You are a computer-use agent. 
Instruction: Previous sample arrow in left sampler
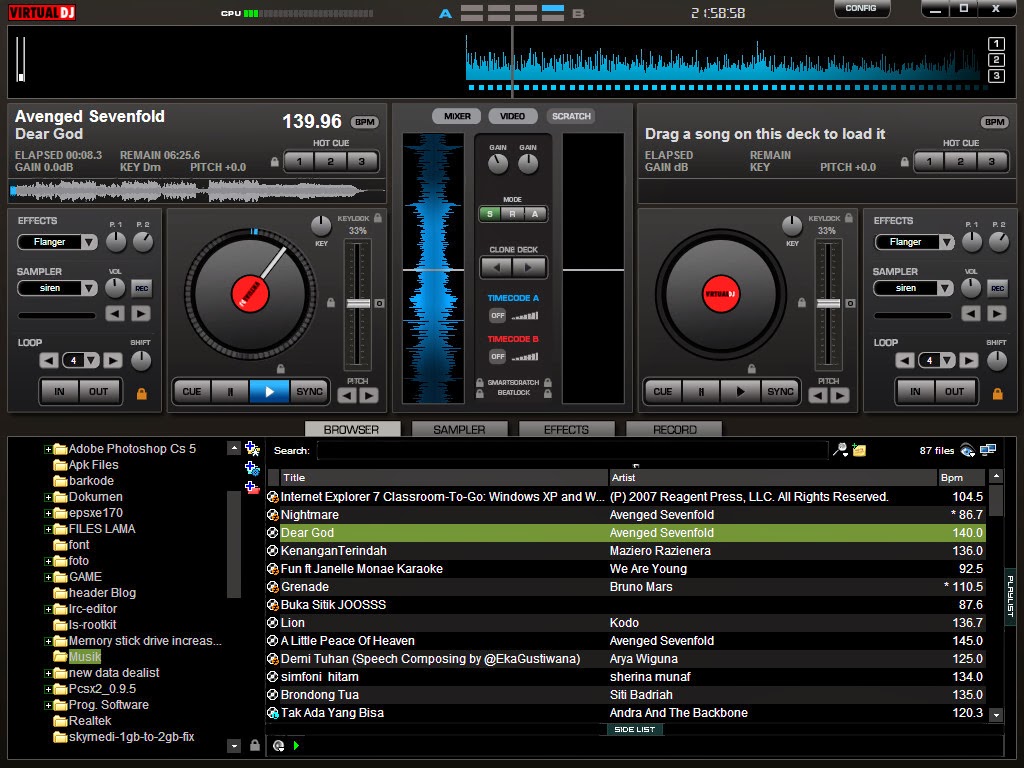point(115,313)
